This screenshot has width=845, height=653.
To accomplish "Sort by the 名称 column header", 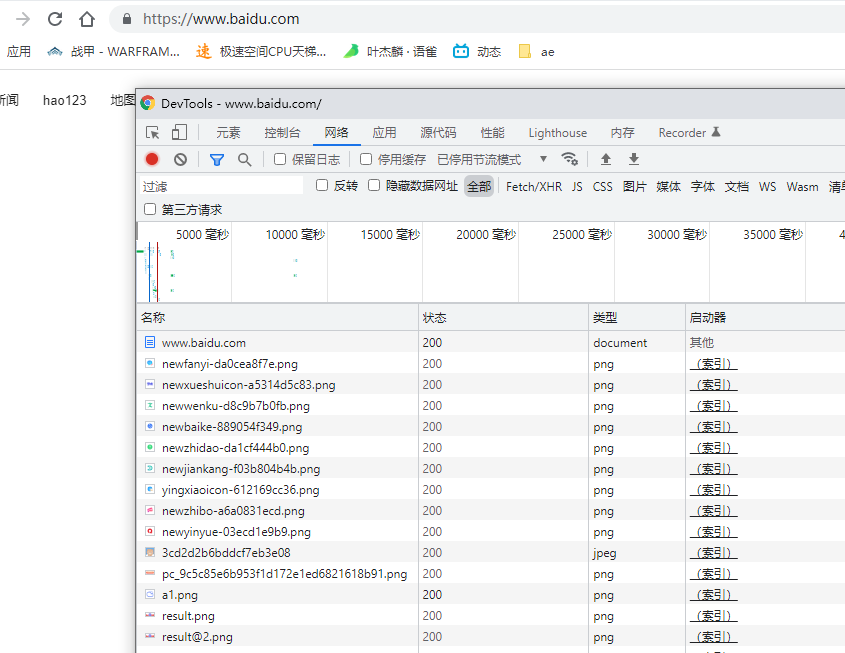I will tap(277, 317).
